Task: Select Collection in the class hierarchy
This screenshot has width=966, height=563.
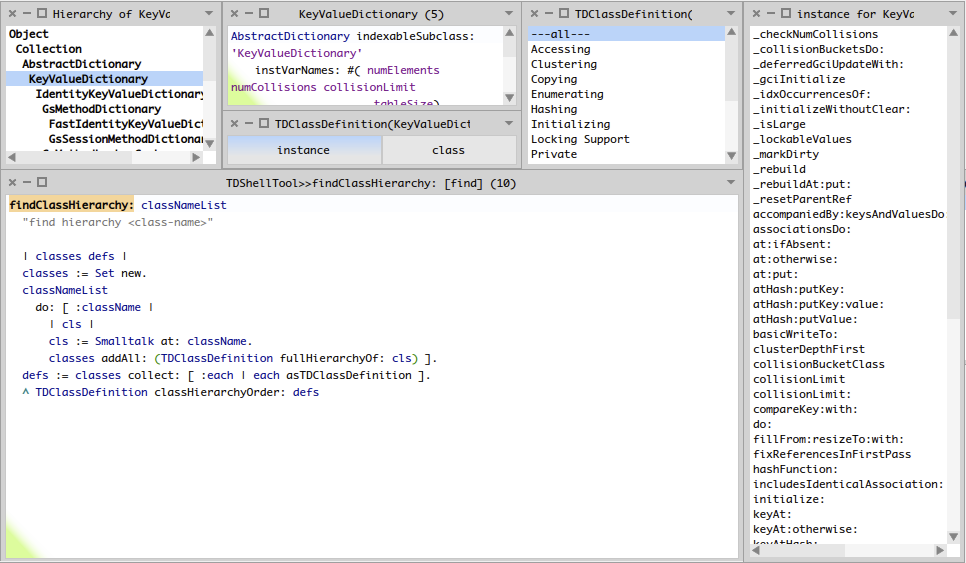Action: tap(105, 49)
